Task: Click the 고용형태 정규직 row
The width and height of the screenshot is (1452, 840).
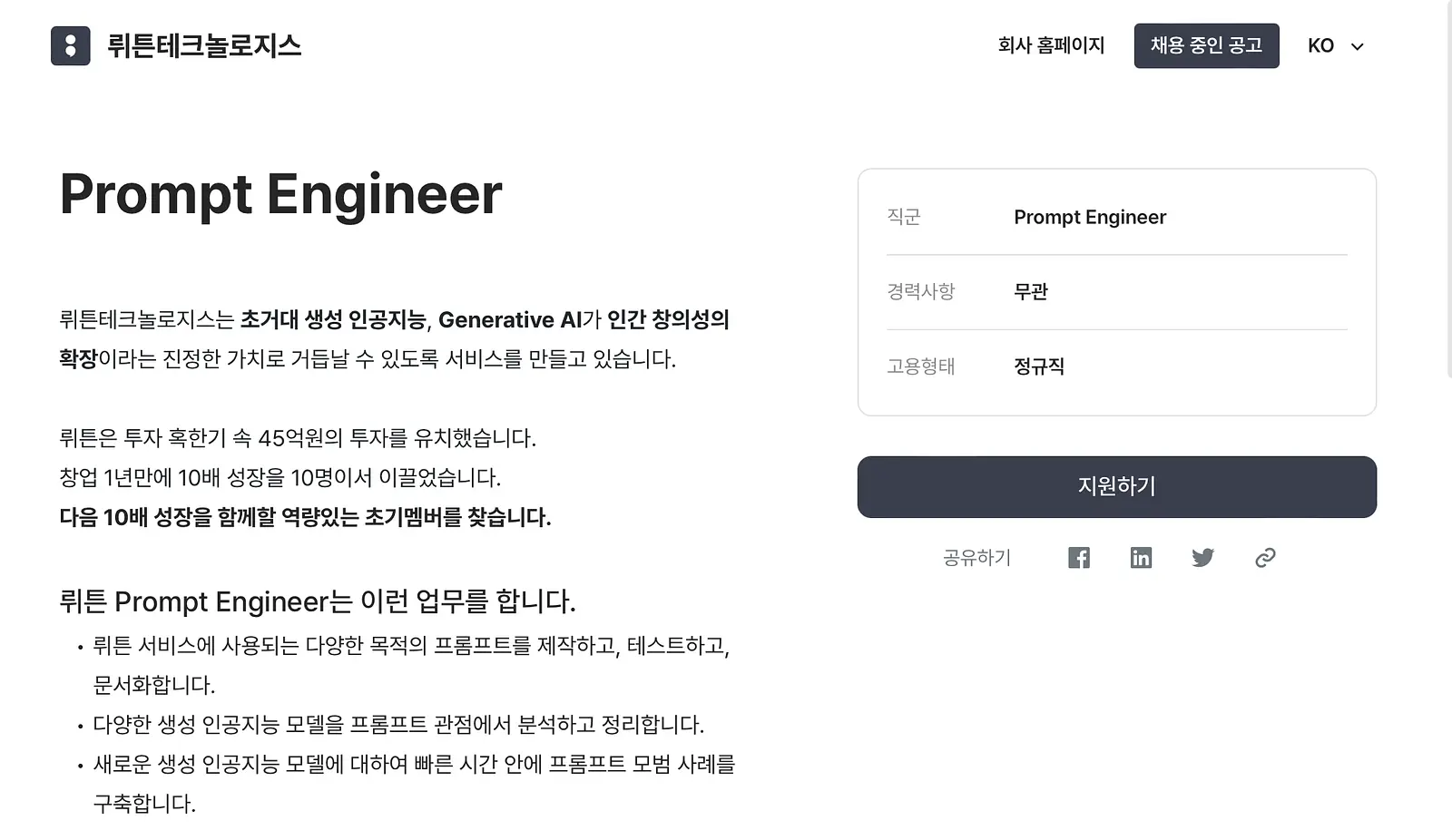Action: pos(1116,366)
